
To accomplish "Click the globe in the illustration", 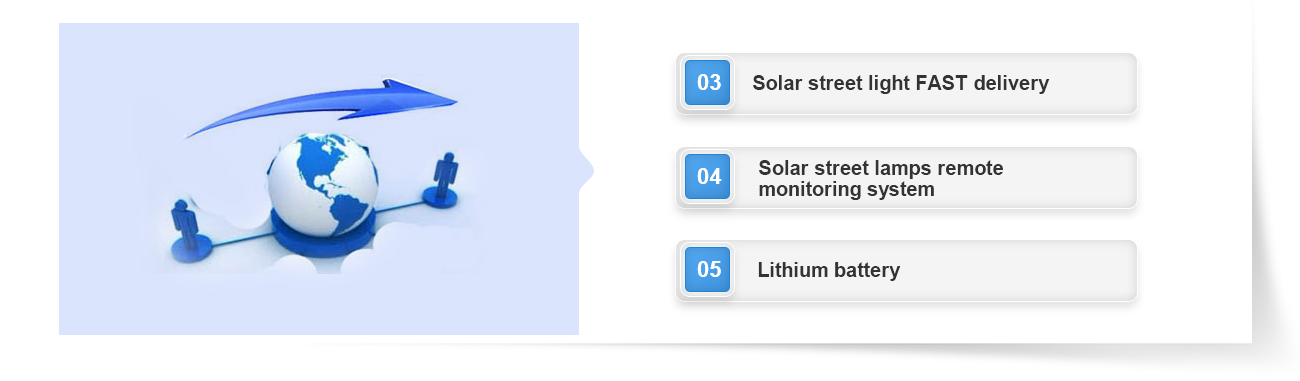I will point(323,188).
